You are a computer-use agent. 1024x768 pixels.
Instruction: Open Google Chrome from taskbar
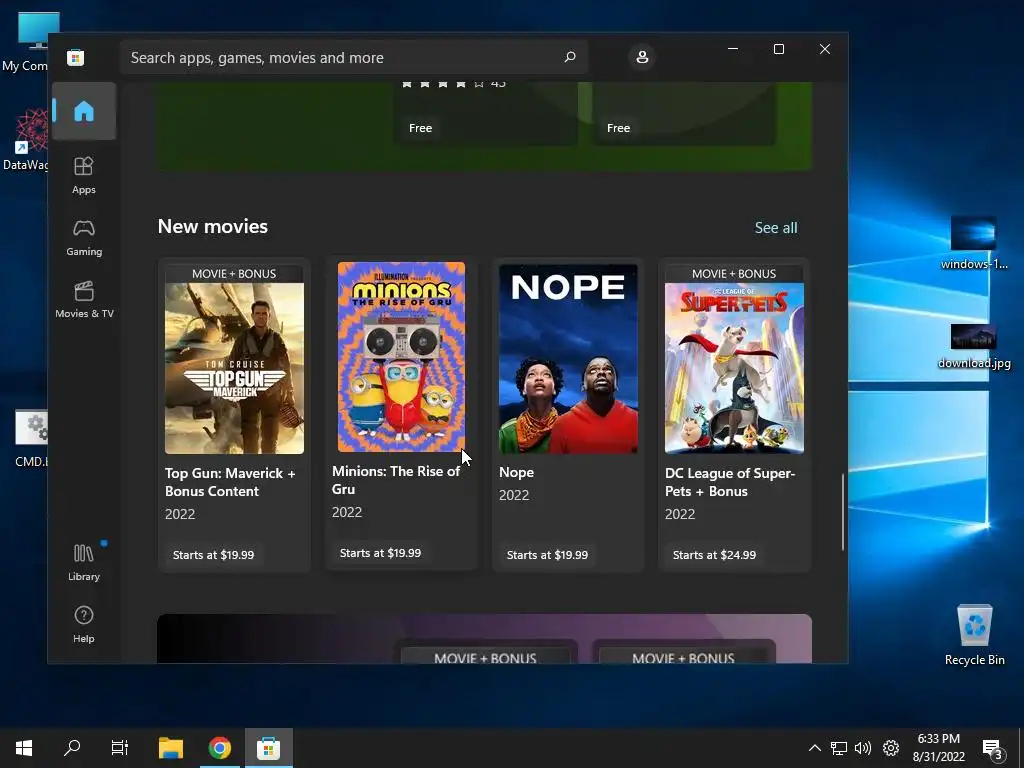(220, 748)
